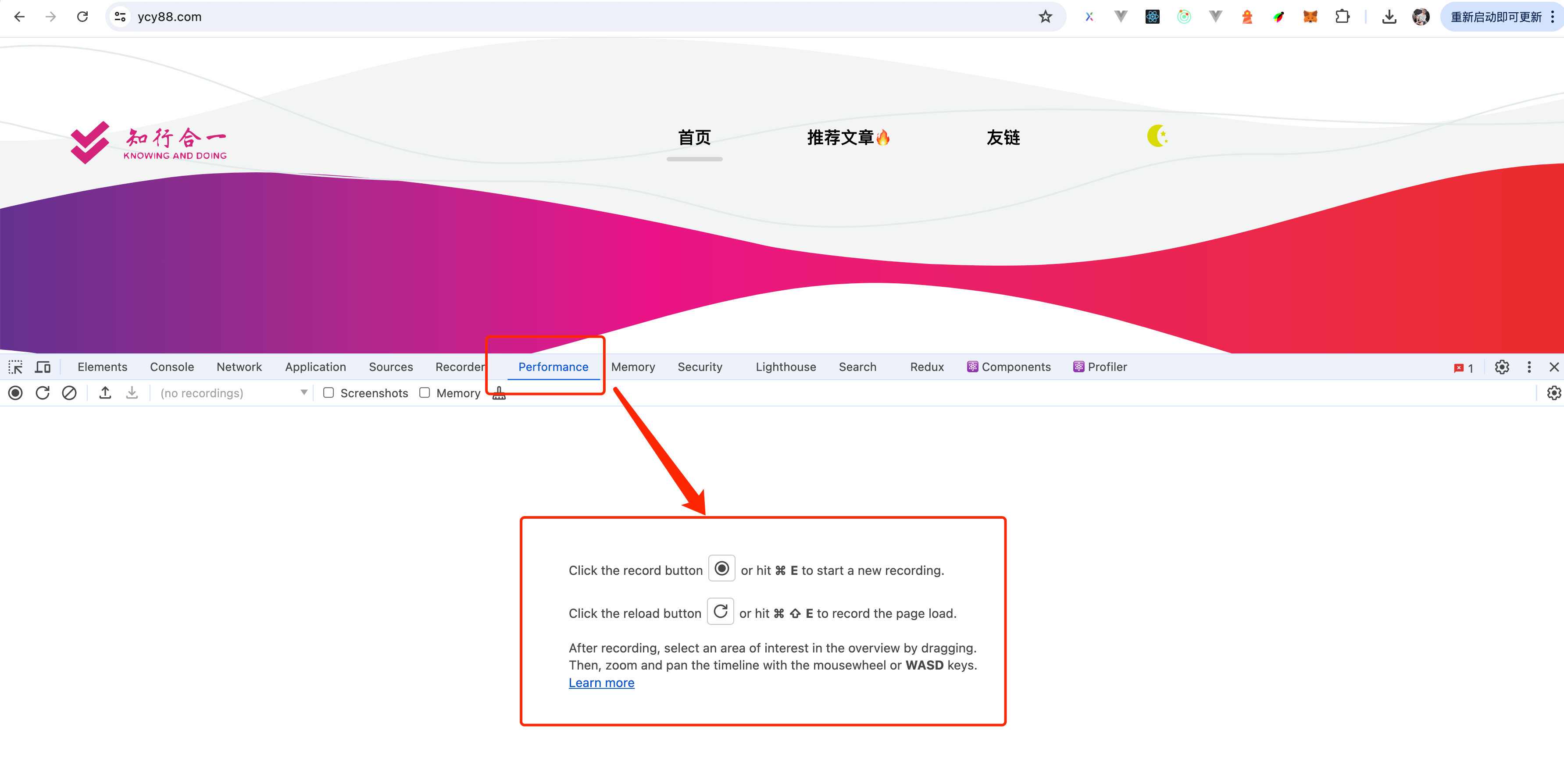Toggle dark mode with the moon icon

pyautogui.click(x=1157, y=136)
